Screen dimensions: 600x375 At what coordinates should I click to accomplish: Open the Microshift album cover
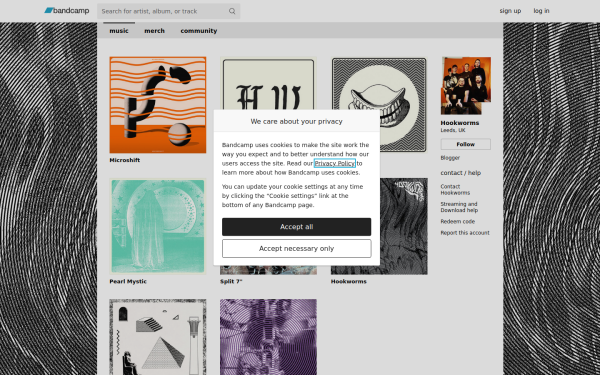158,105
